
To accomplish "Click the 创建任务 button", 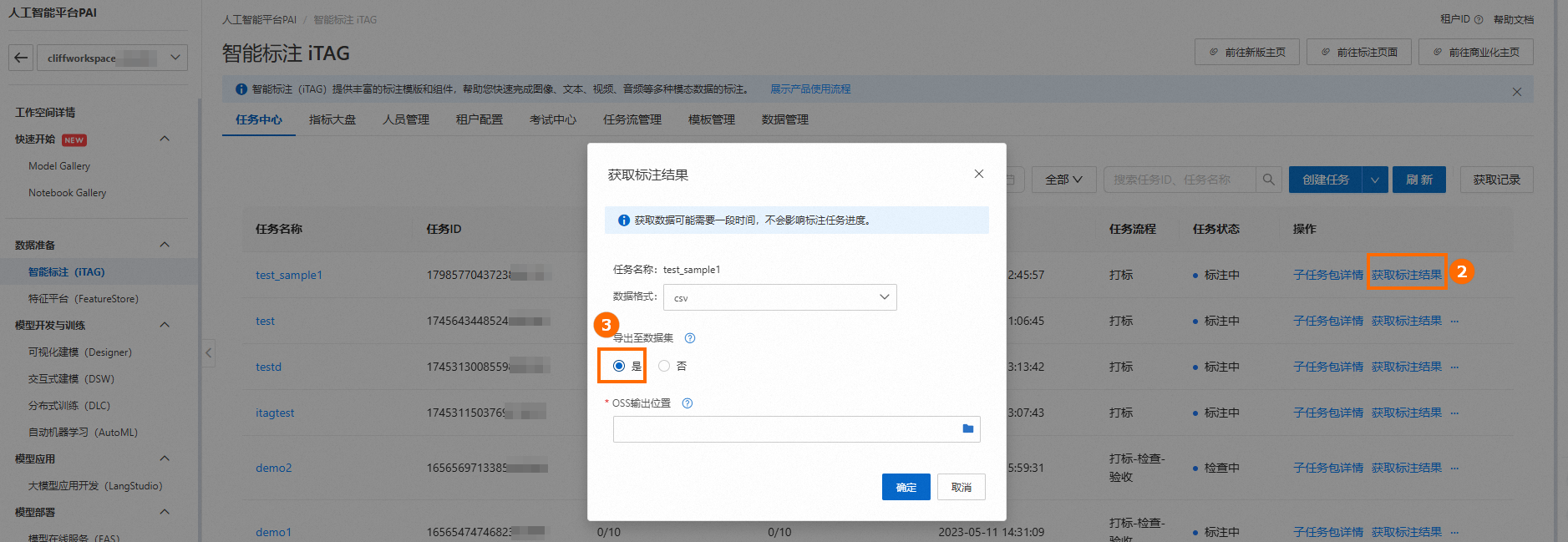I will (1326, 180).
